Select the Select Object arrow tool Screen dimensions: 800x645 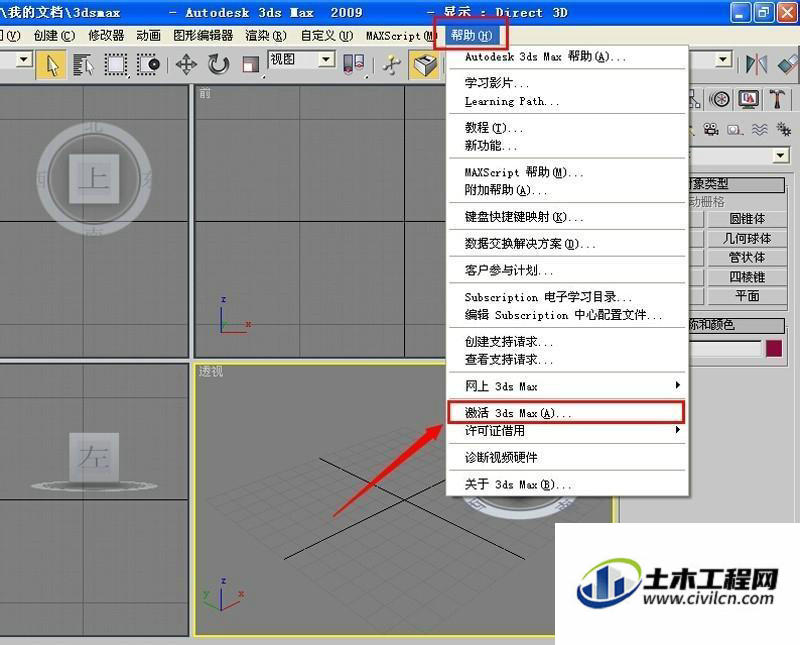pos(52,65)
